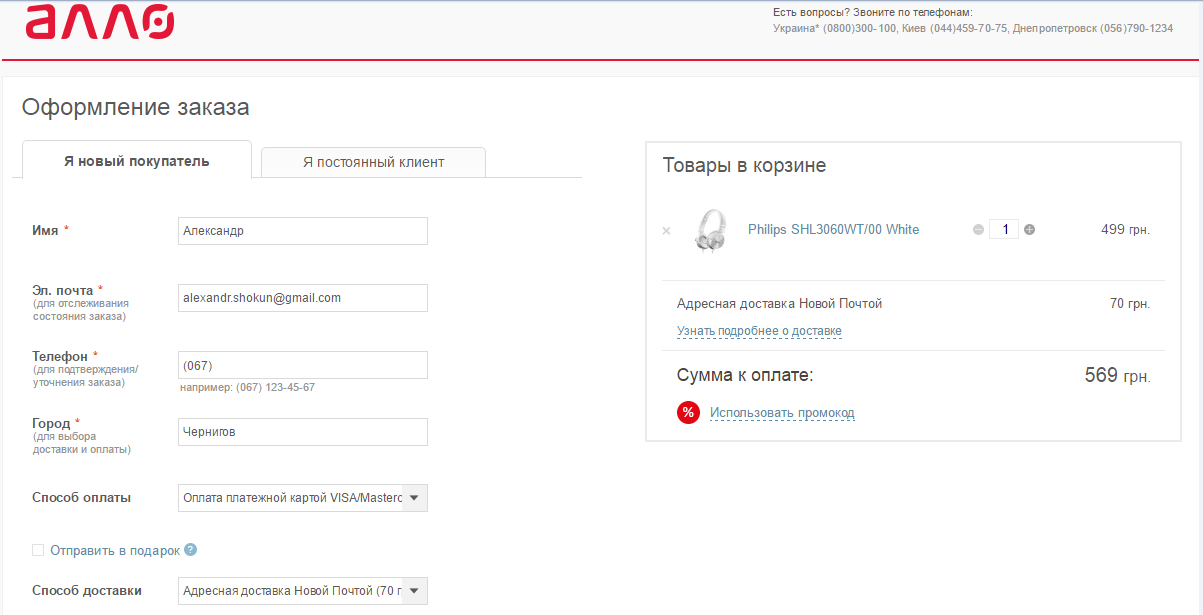Open 'Узнать подробнее о доставке' link

[x=759, y=331]
